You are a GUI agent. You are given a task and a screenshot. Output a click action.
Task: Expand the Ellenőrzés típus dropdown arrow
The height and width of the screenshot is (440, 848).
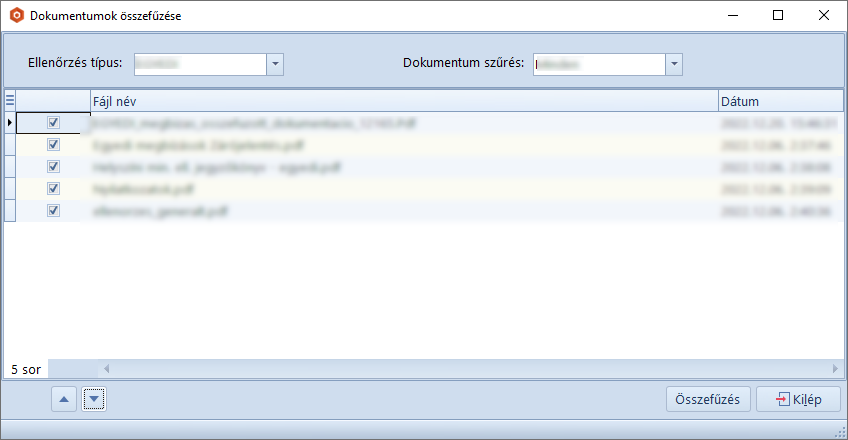click(x=276, y=64)
